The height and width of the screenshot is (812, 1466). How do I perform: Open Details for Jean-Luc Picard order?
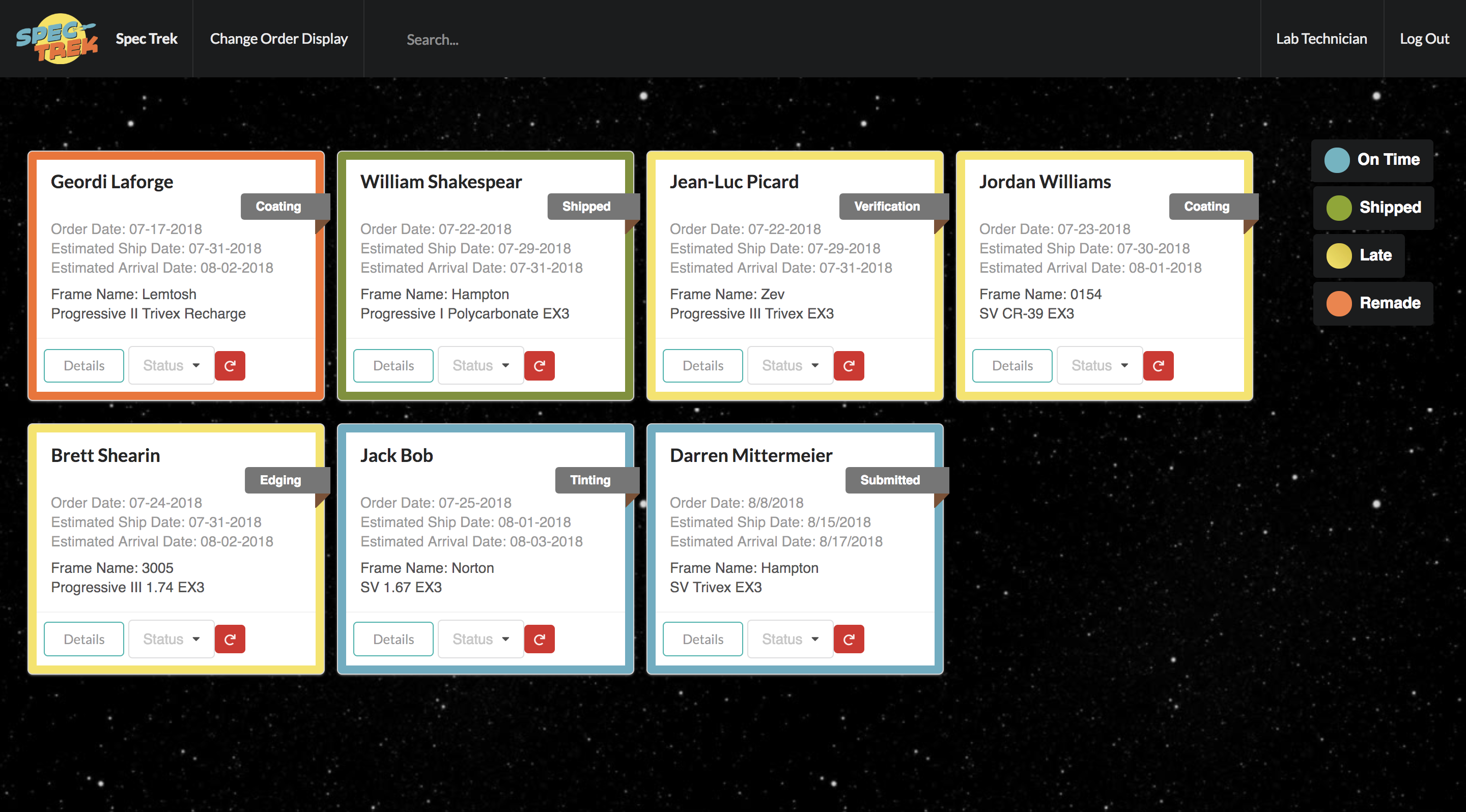pos(702,366)
